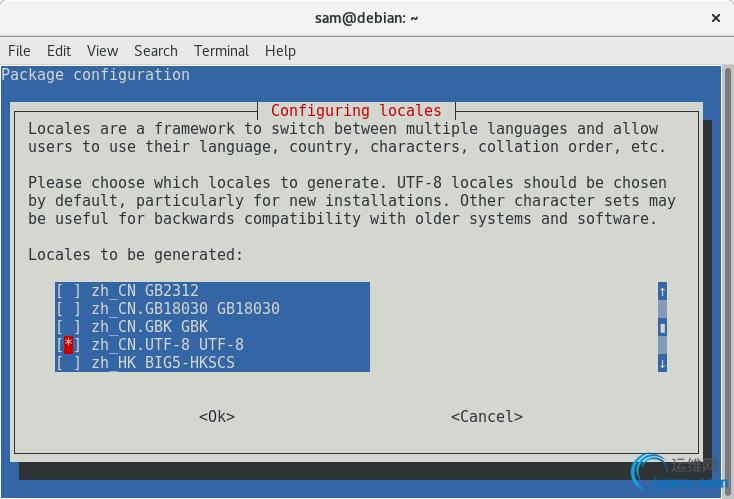Click the locale list scrollbar thumb
This screenshot has height=499, width=734.
tap(662, 327)
